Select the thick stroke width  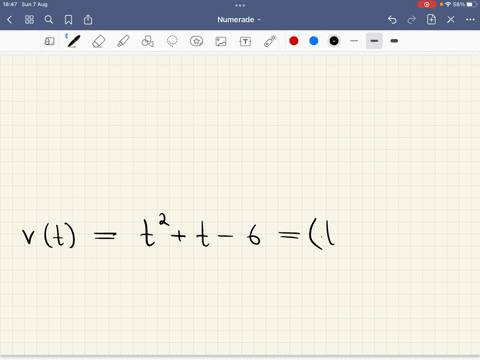click(x=394, y=41)
